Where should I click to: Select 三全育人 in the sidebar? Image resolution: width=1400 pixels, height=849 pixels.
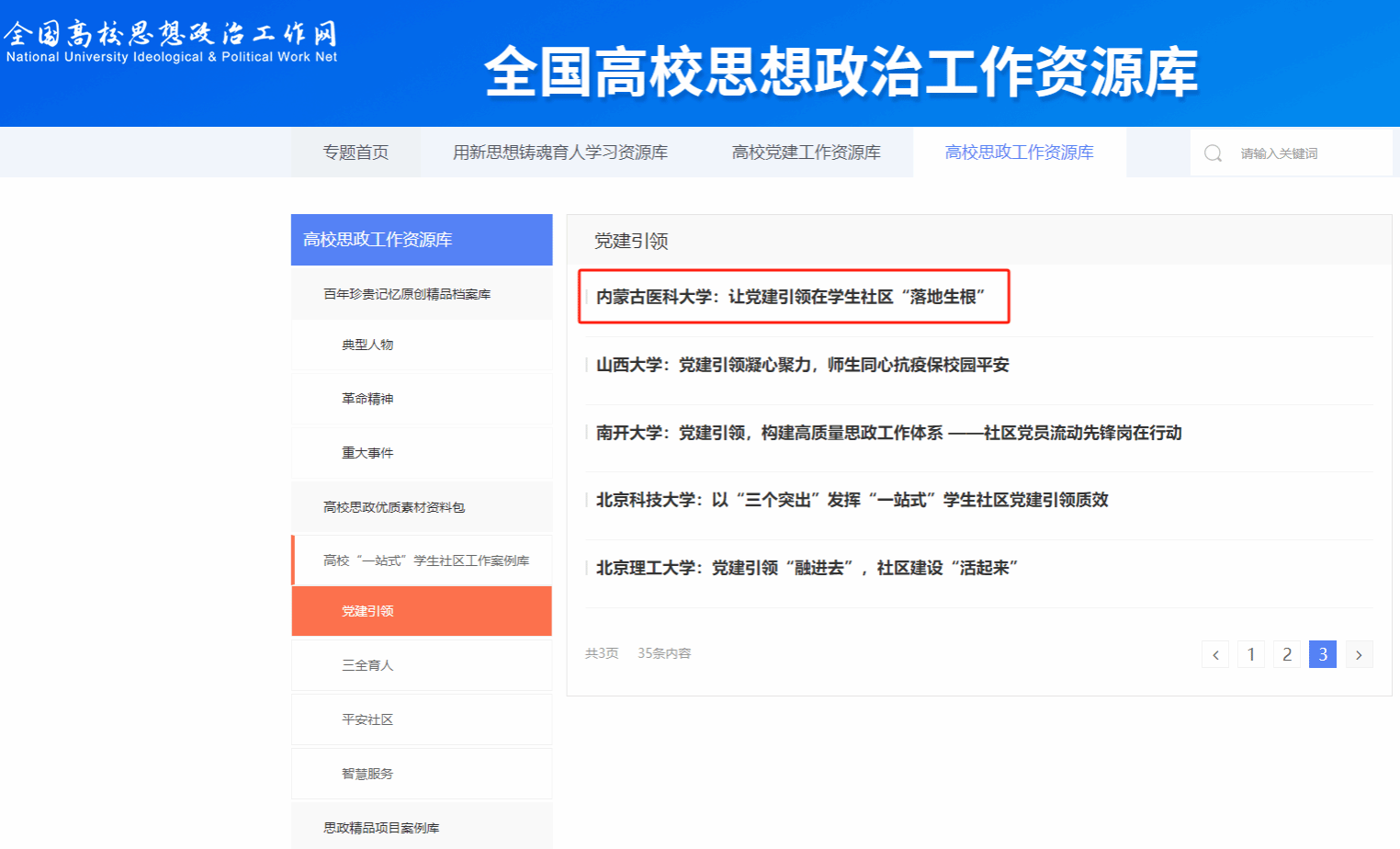(367, 665)
